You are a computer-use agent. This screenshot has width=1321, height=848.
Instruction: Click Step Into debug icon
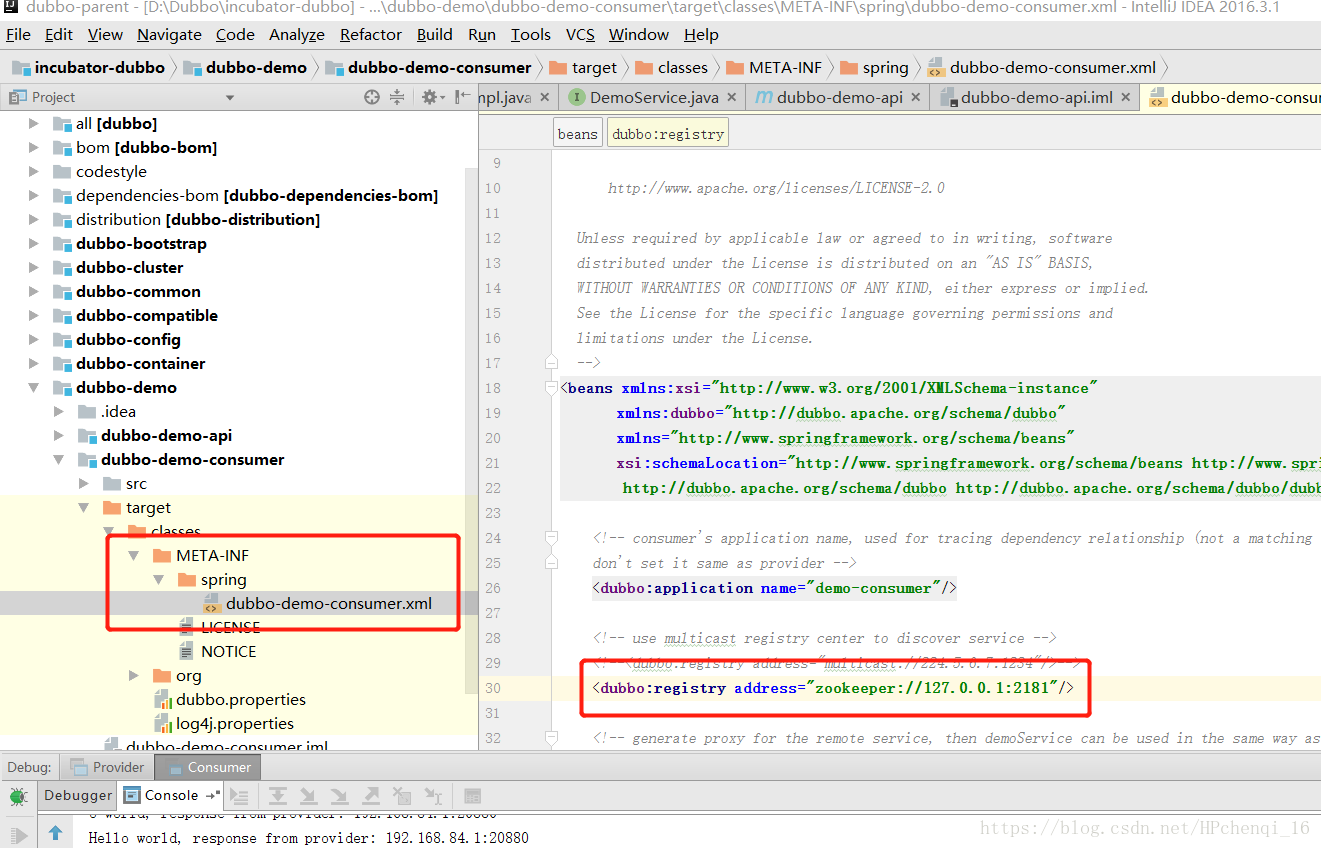click(309, 796)
